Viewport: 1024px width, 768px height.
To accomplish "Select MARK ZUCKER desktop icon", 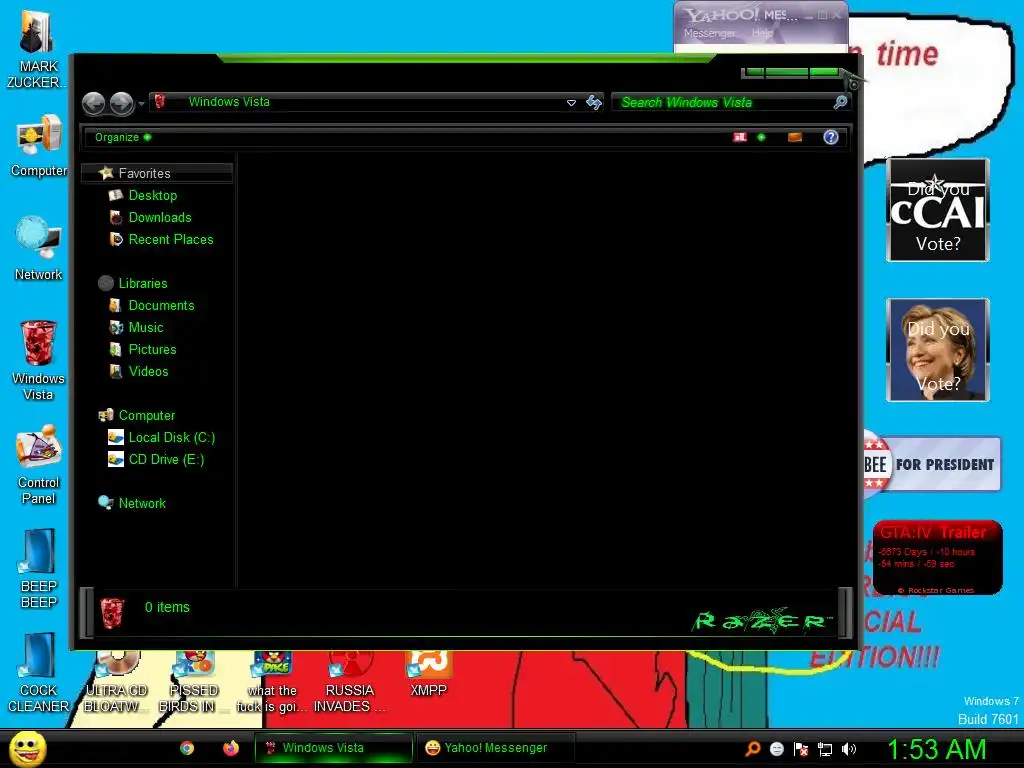I will pos(36,49).
